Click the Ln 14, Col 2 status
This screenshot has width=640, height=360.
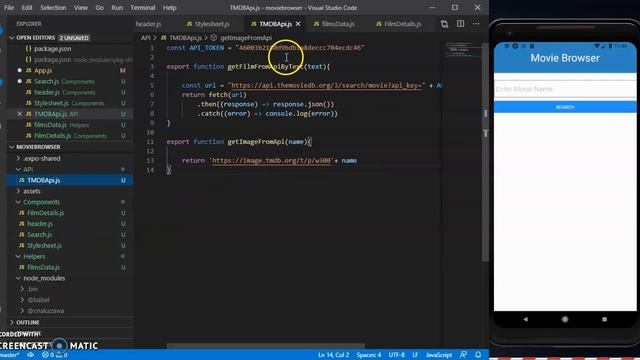pos(333,355)
